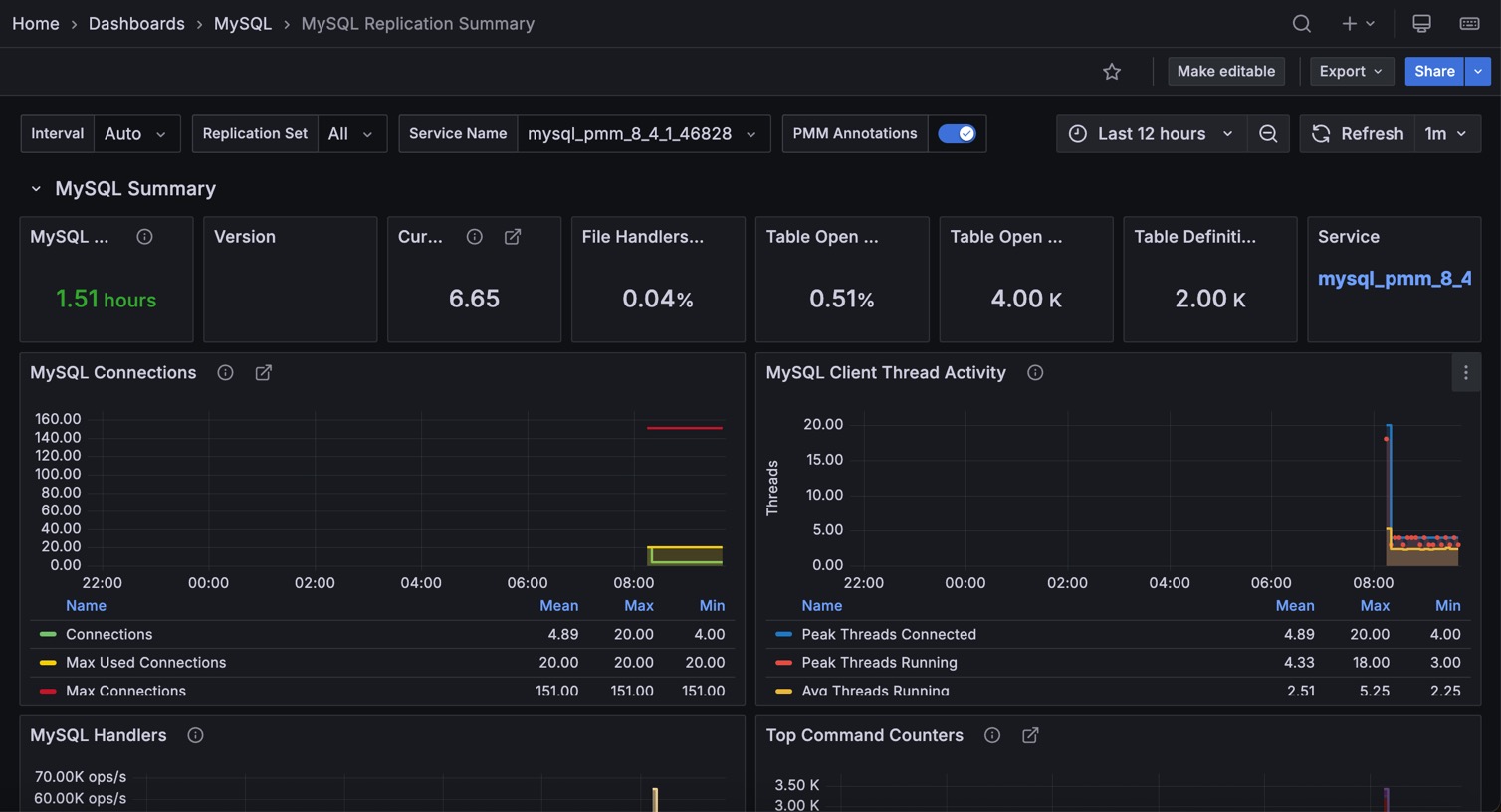Click the blue Share button

[1433, 72]
